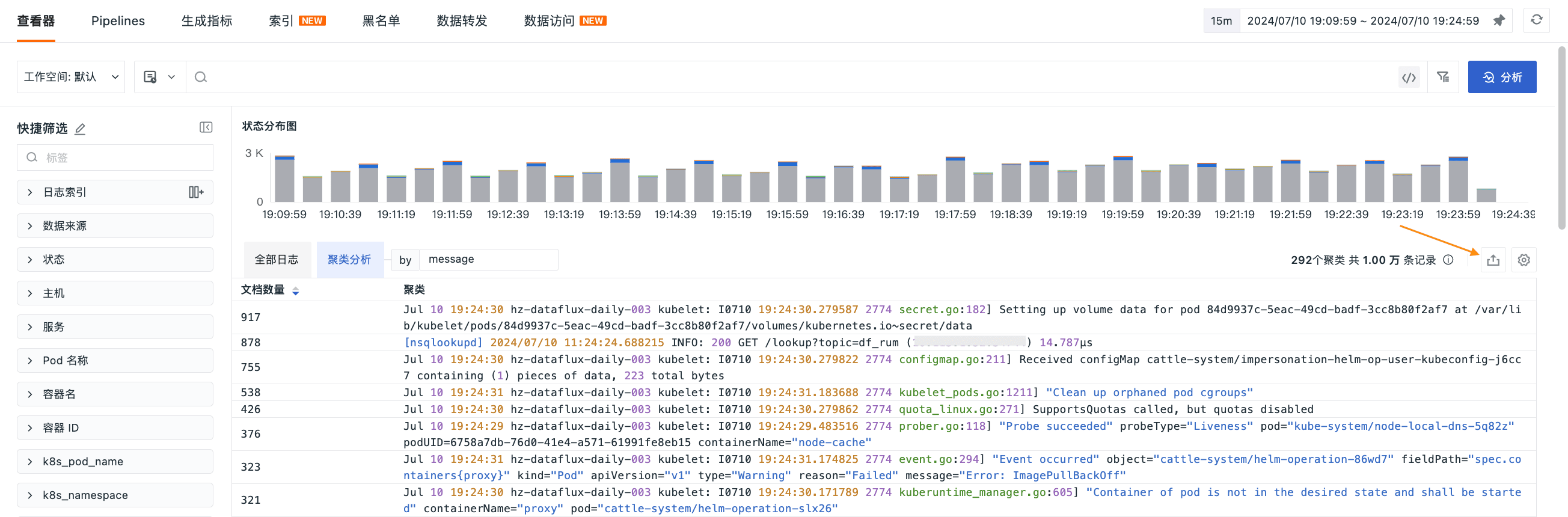Open the nsqlookupd cluster with 878 documents
Screen dimensions: 1568x517
coord(883,342)
